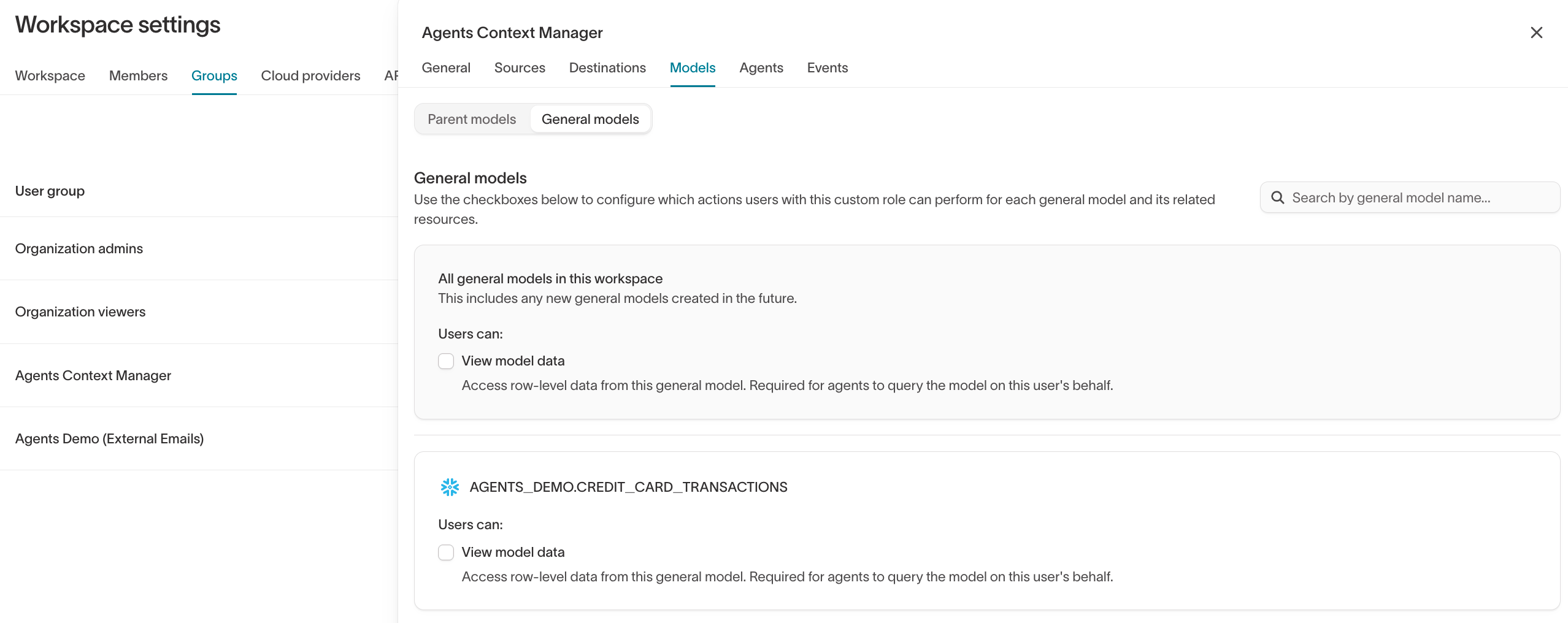Close the Agents Context Manager panel
The width and height of the screenshot is (1568, 623).
click(1536, 32)
